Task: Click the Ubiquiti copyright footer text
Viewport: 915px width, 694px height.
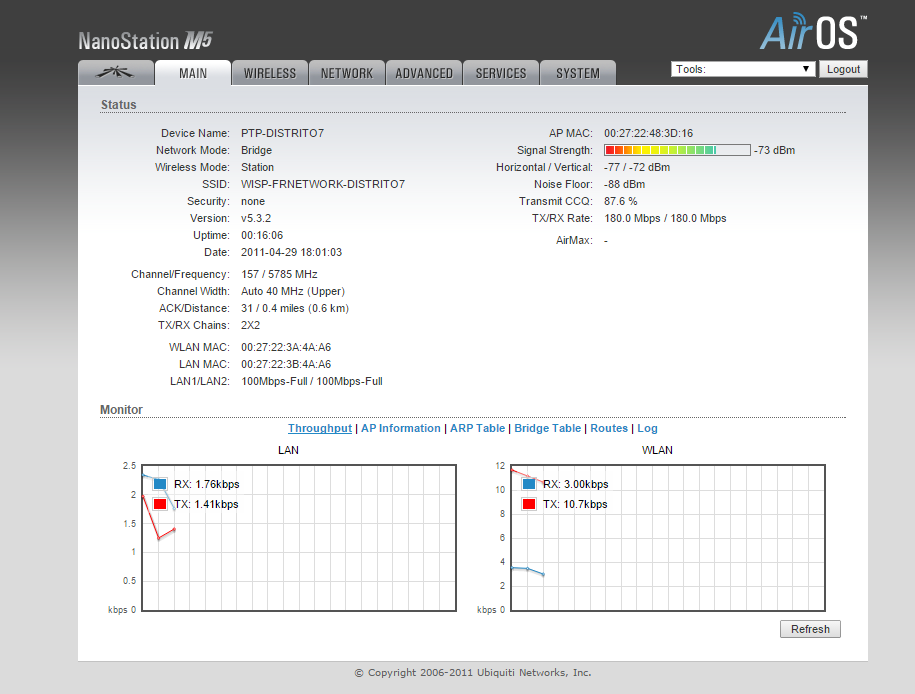Action: coord(473,672)
